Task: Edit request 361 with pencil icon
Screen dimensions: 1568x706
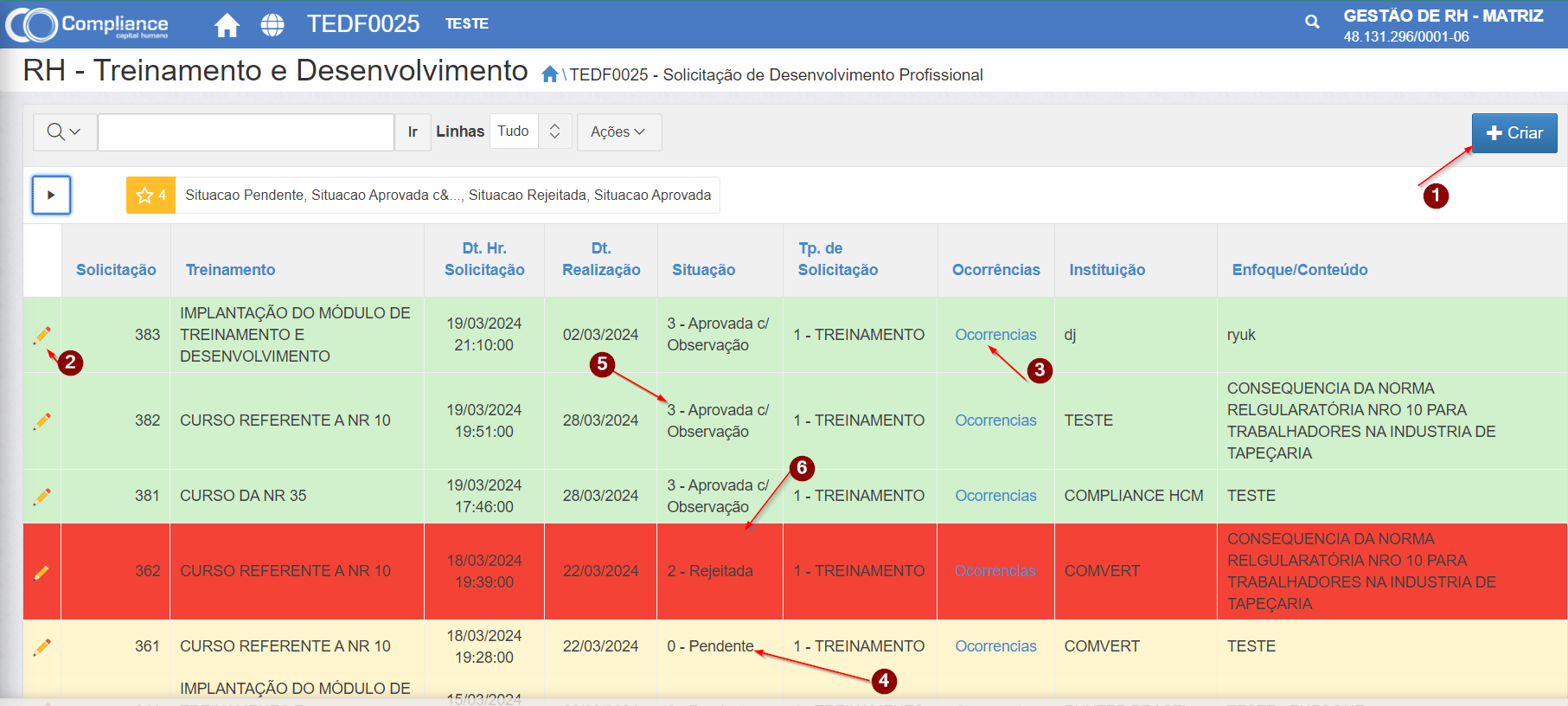Action: pyautogui.click(x=42, y=647)
